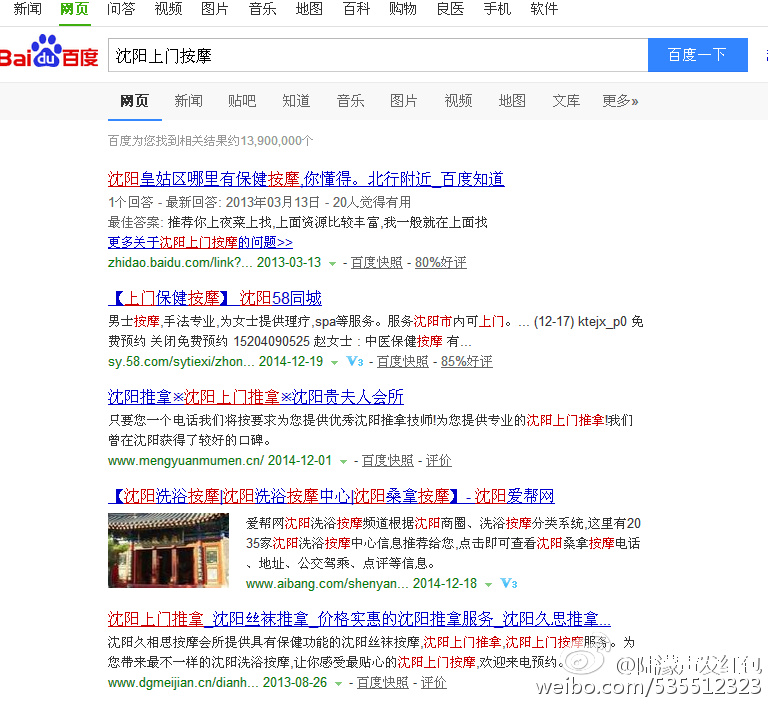Switch to the 贴吧 search tab

tap(242, 101)
